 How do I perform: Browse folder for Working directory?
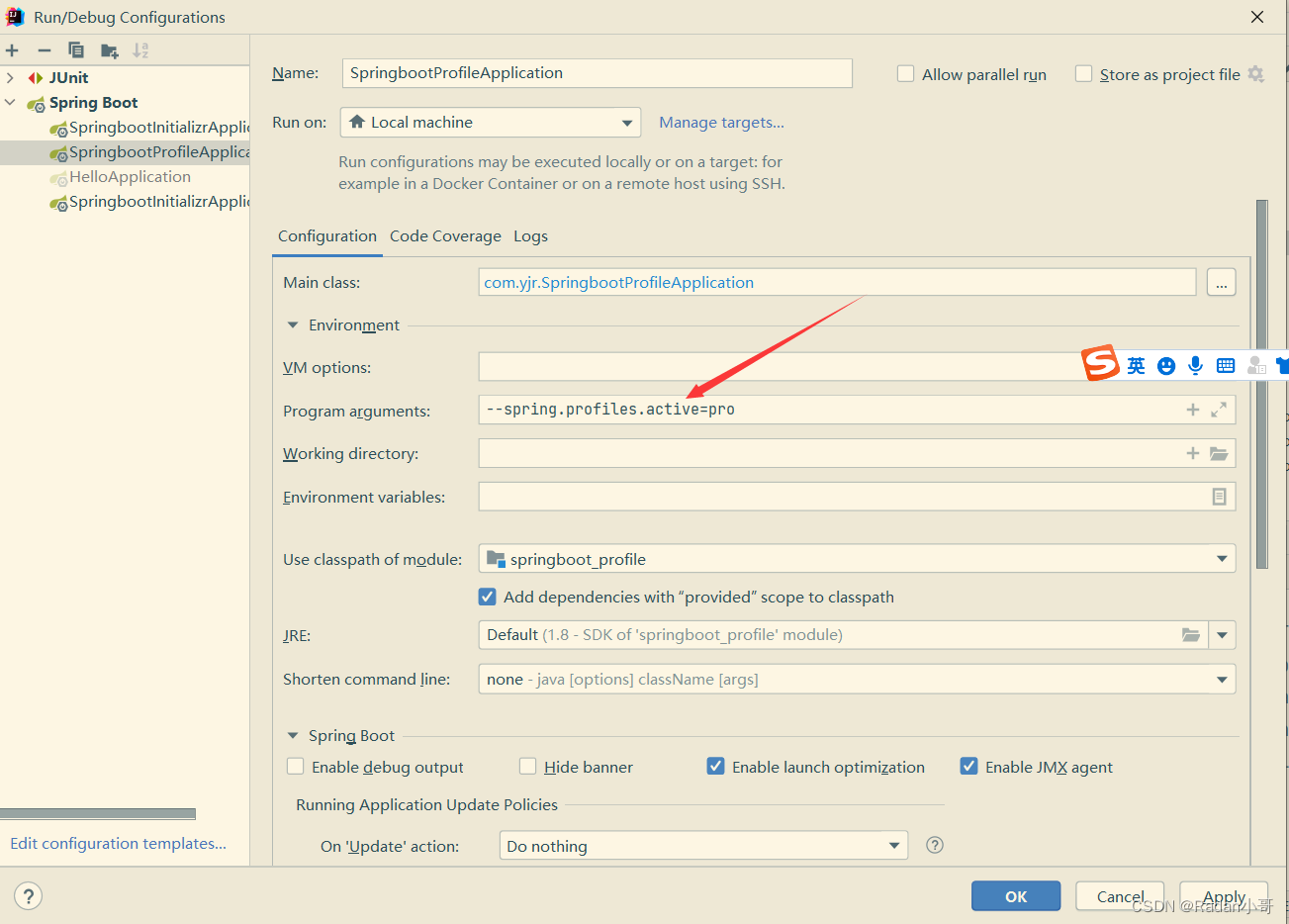1219,453
